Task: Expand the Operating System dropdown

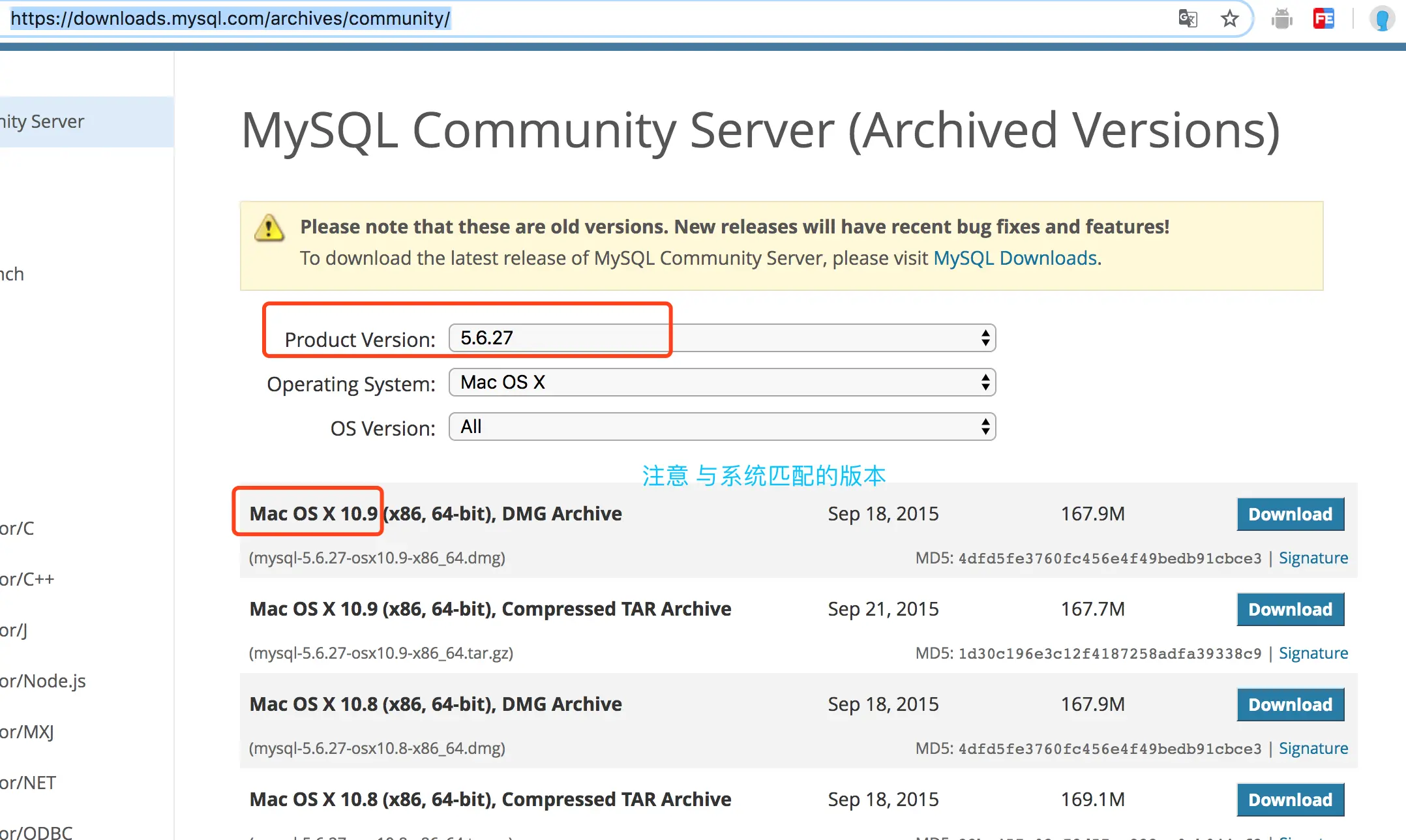Action: tap(722, 382)
